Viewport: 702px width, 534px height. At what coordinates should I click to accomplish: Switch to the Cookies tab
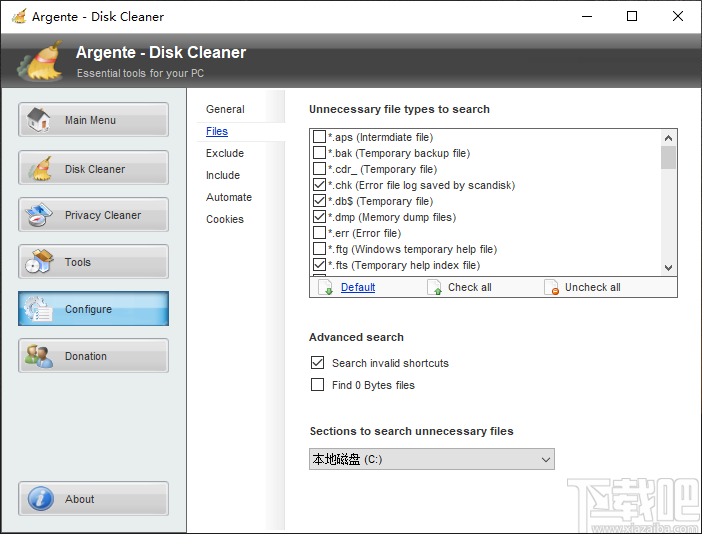pos(225,219)
